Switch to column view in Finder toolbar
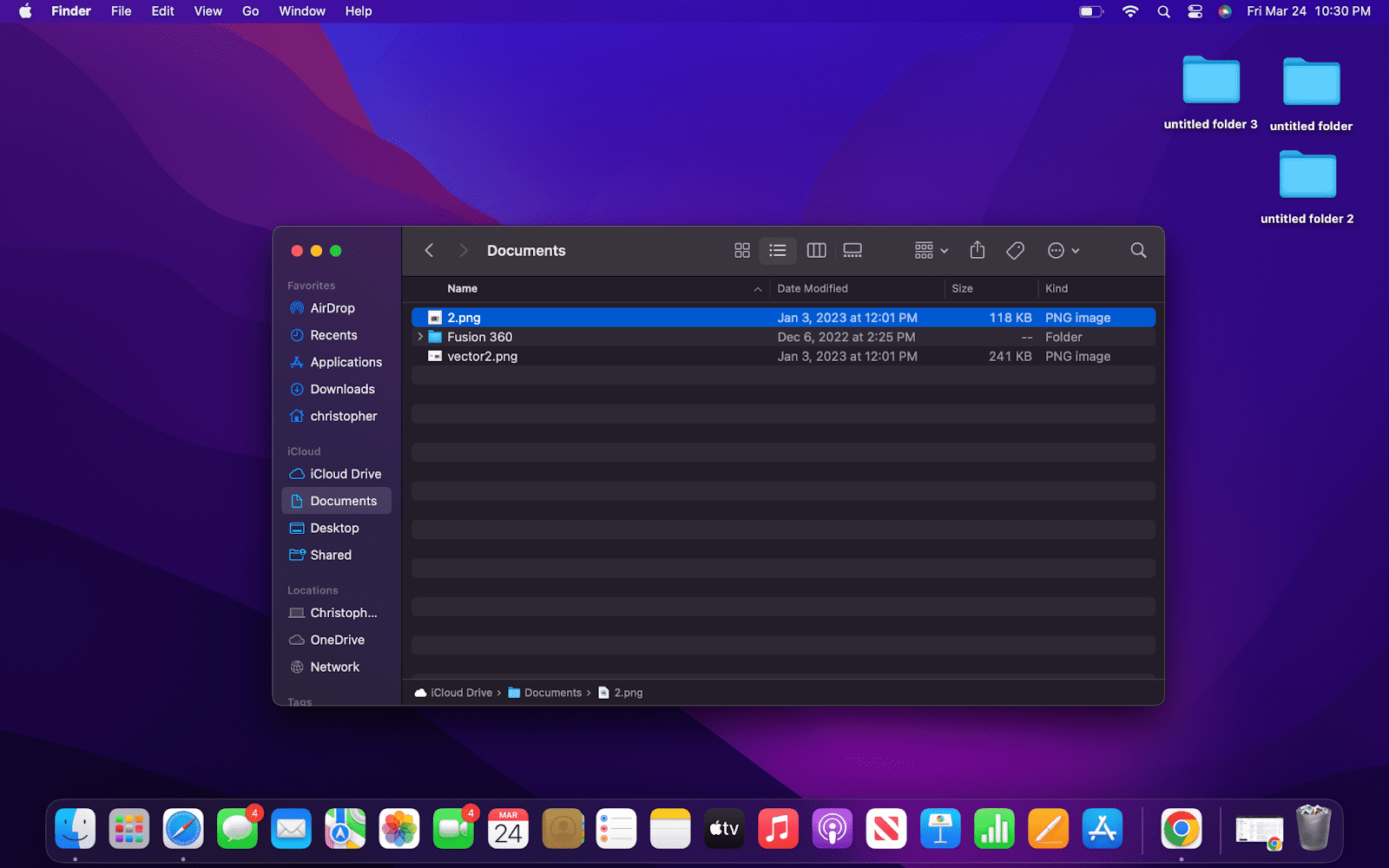Viewport: 1389px width, 868px height. tap(816, 251)
